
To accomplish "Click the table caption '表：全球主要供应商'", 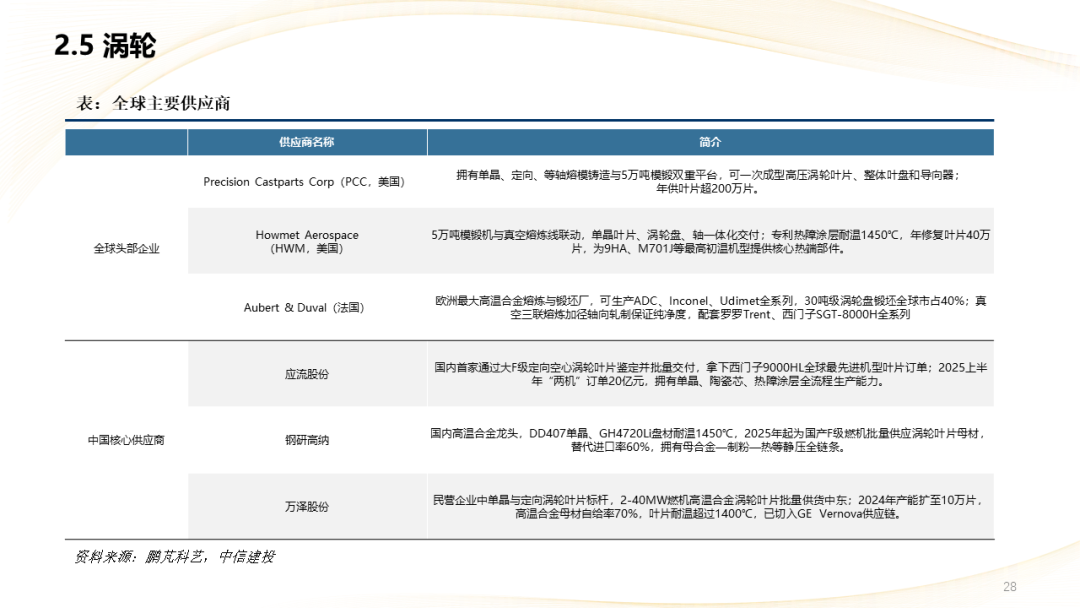I will pos(153,103).
